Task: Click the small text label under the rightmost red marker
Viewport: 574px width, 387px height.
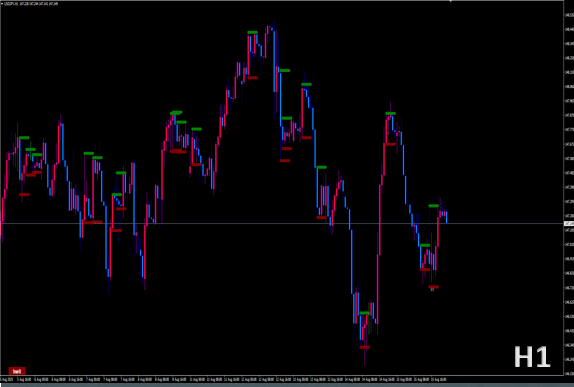Action: click(x=432, y=290)
